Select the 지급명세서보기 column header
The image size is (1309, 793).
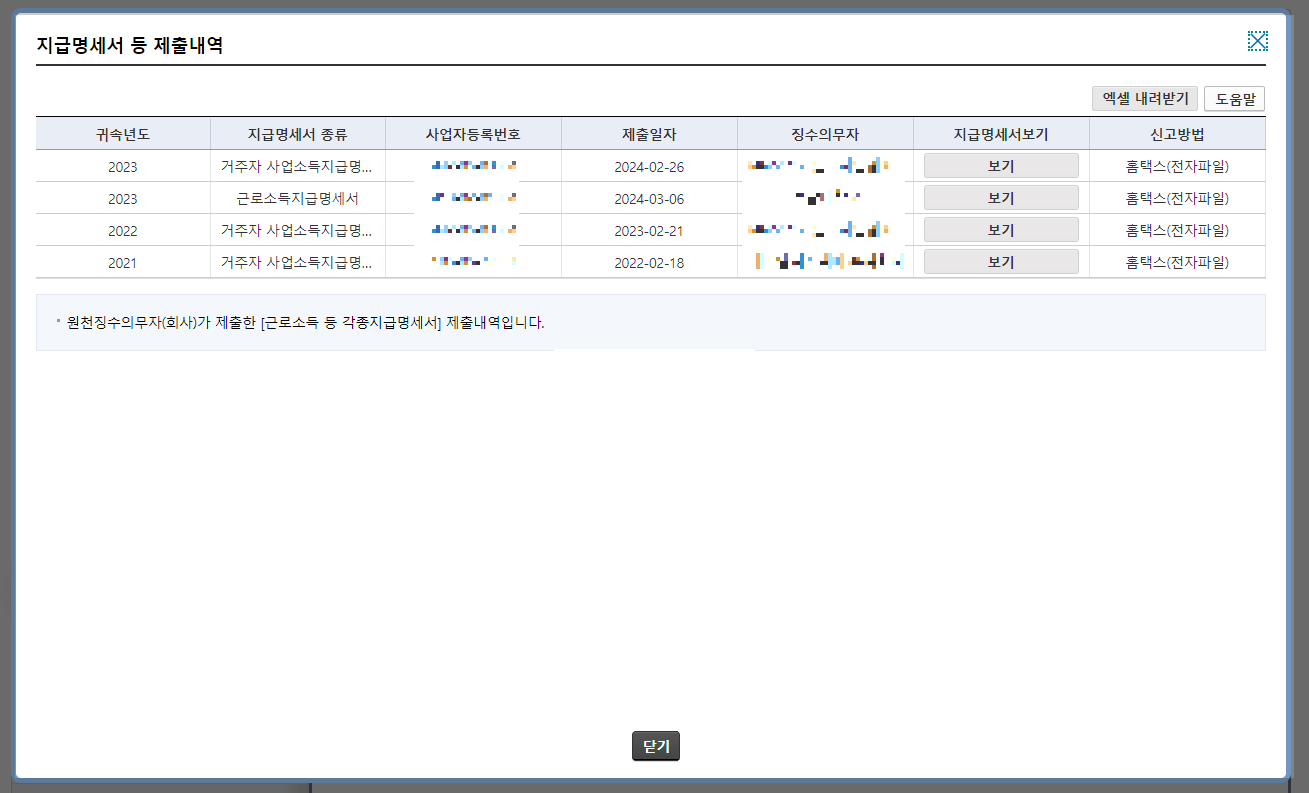click(1001, 134)
